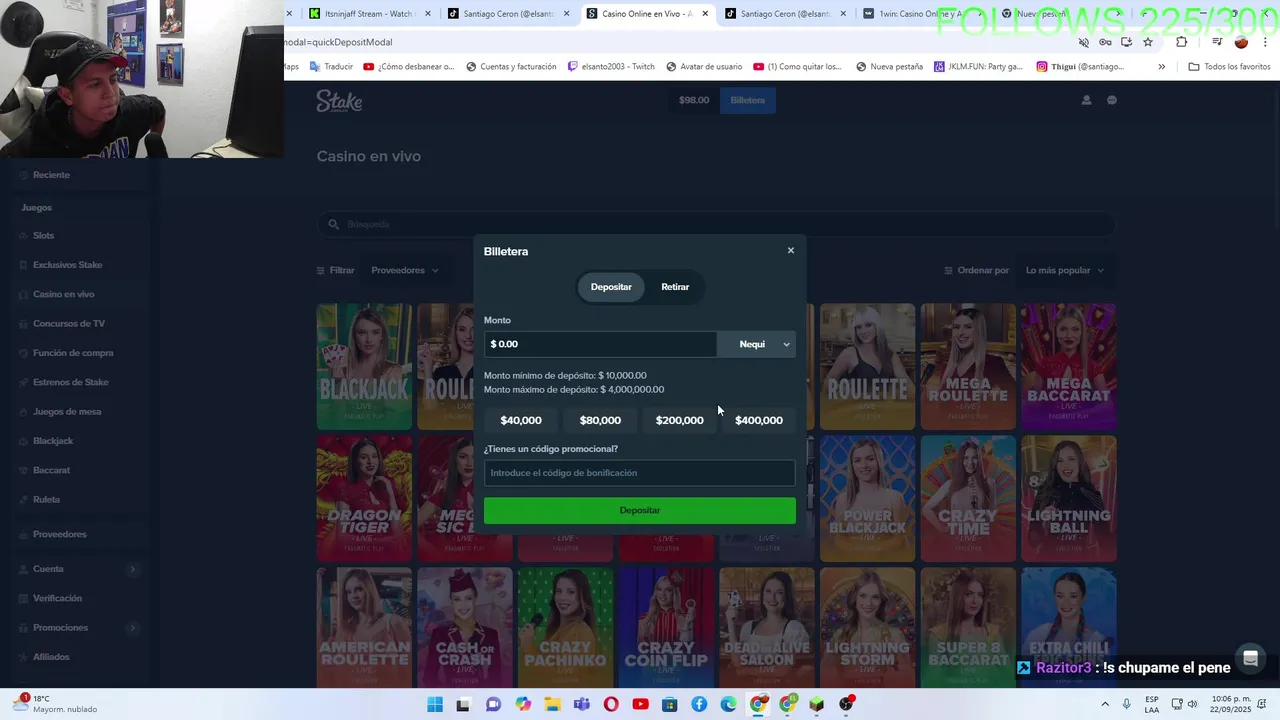Viewport: 1280px width, 720px height.
Task: Choose the $400,000 quick amount
Action: point(759,420)
